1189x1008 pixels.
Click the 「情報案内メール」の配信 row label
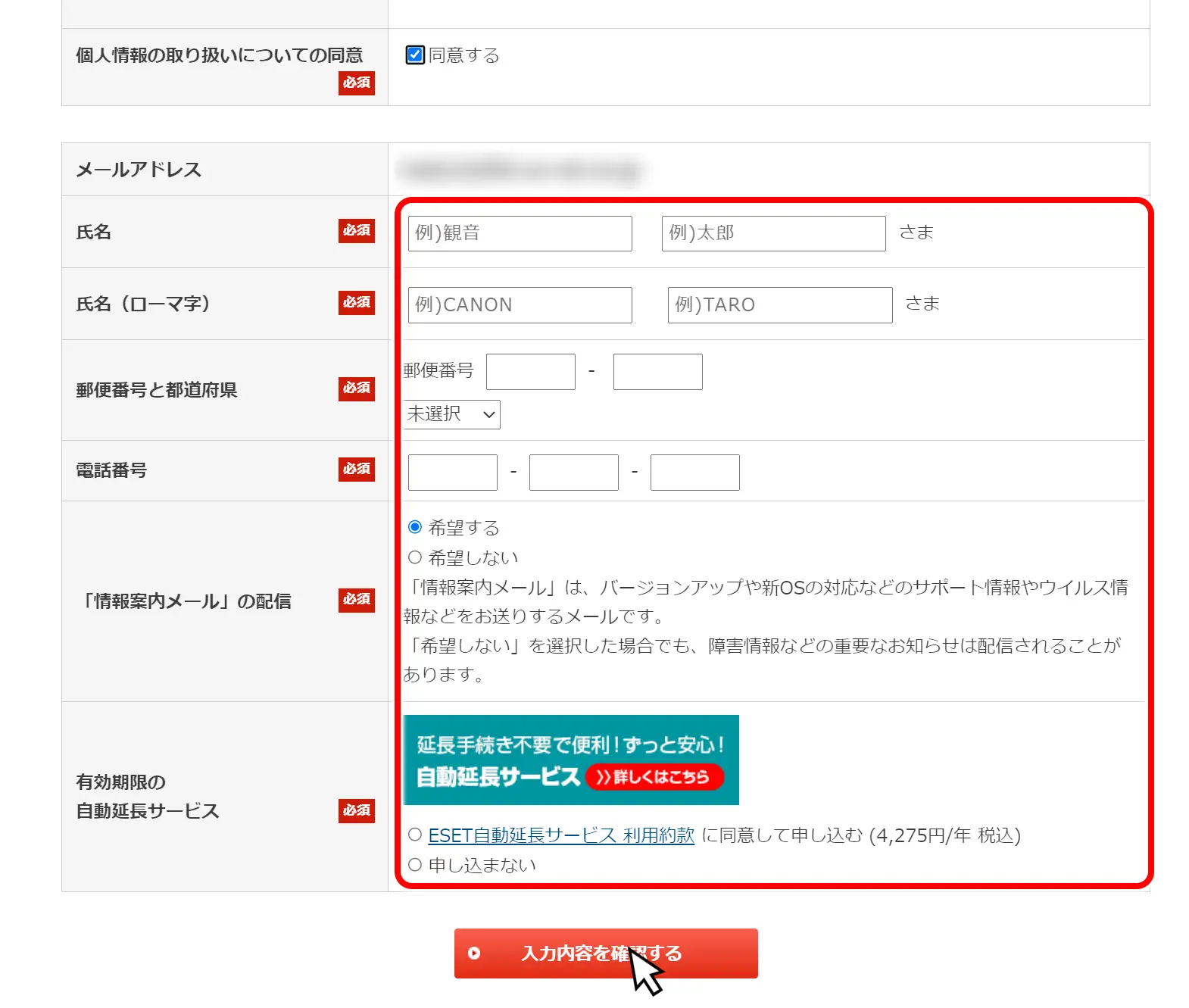(x=184, y=601)
